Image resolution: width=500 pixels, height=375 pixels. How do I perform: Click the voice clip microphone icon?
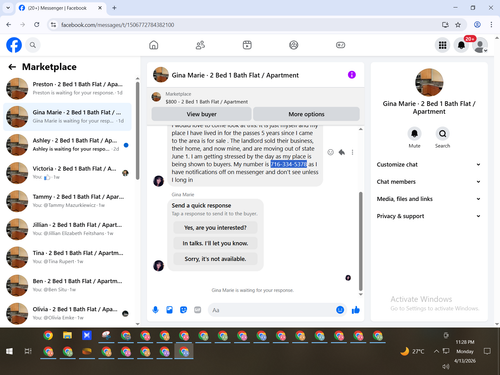[x=155, y=310]
